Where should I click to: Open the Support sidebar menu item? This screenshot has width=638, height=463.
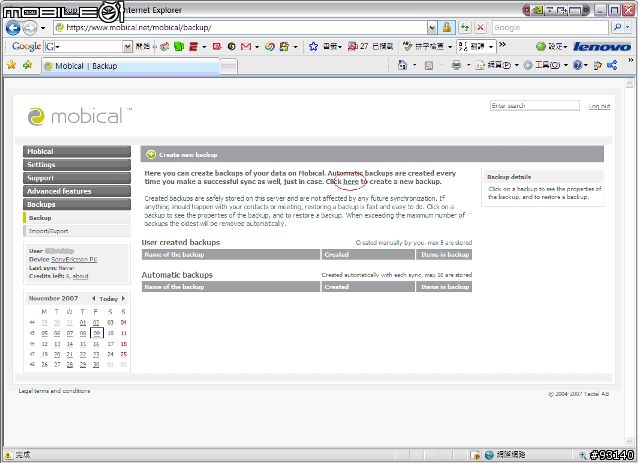77,178
